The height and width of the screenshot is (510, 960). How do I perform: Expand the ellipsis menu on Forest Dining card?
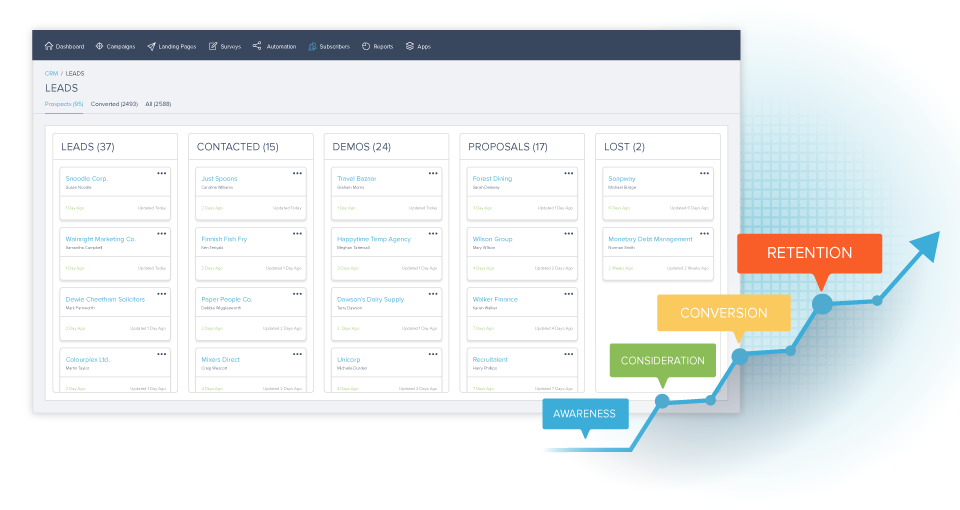pyautogui.click(x=569, y=173)
